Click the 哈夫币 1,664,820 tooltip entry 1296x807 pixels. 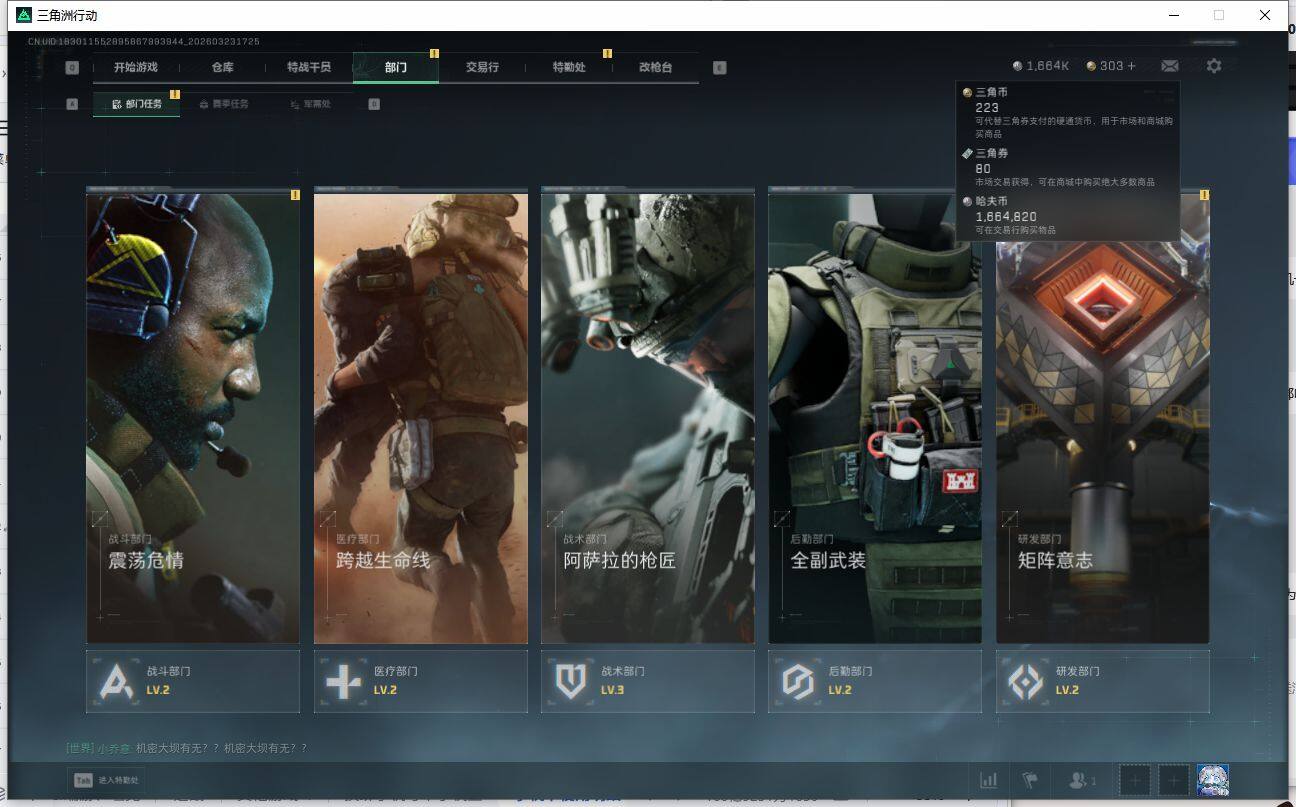[1067, 215]
